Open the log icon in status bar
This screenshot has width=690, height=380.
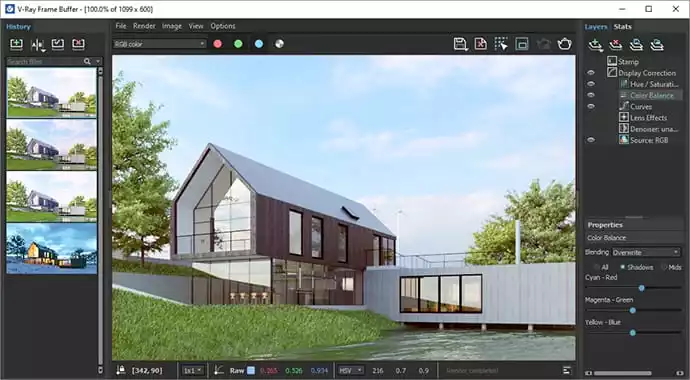567,370
